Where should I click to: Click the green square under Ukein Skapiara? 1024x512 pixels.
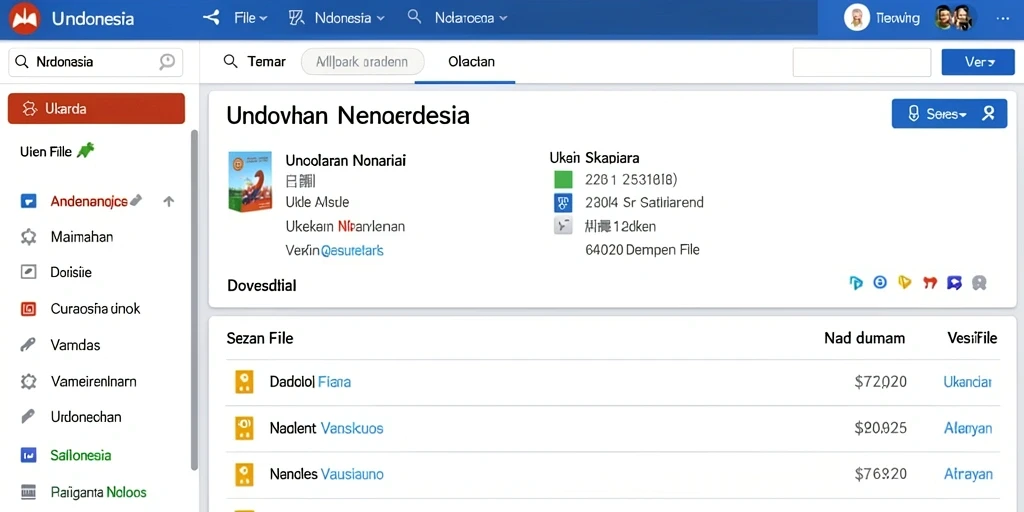coord(563,179)
